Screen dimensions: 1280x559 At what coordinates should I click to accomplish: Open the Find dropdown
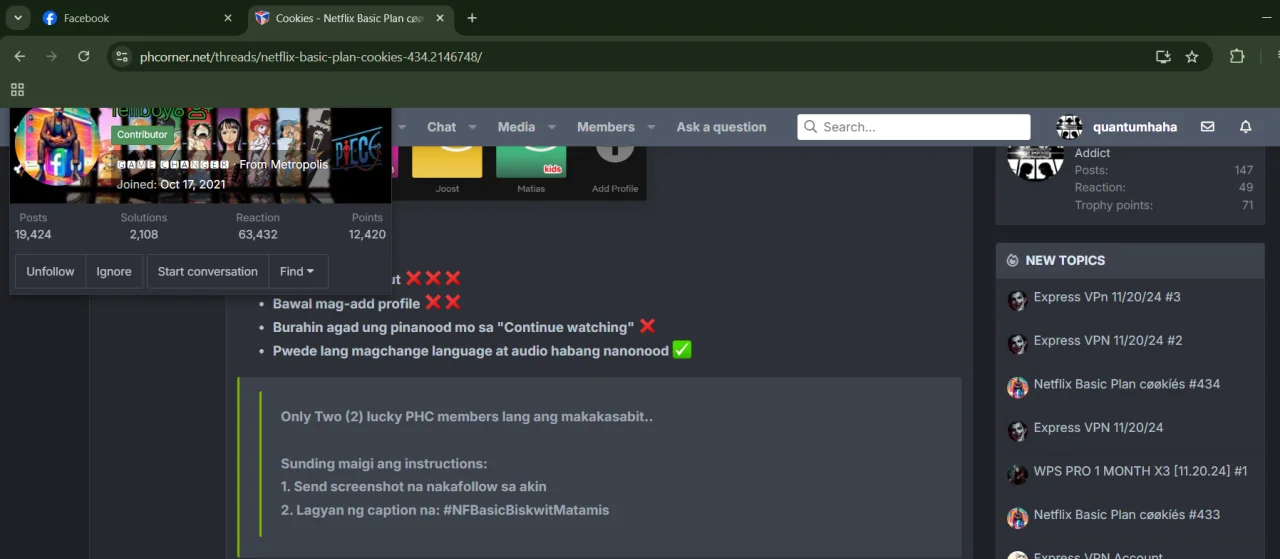[x=298, y=271]
